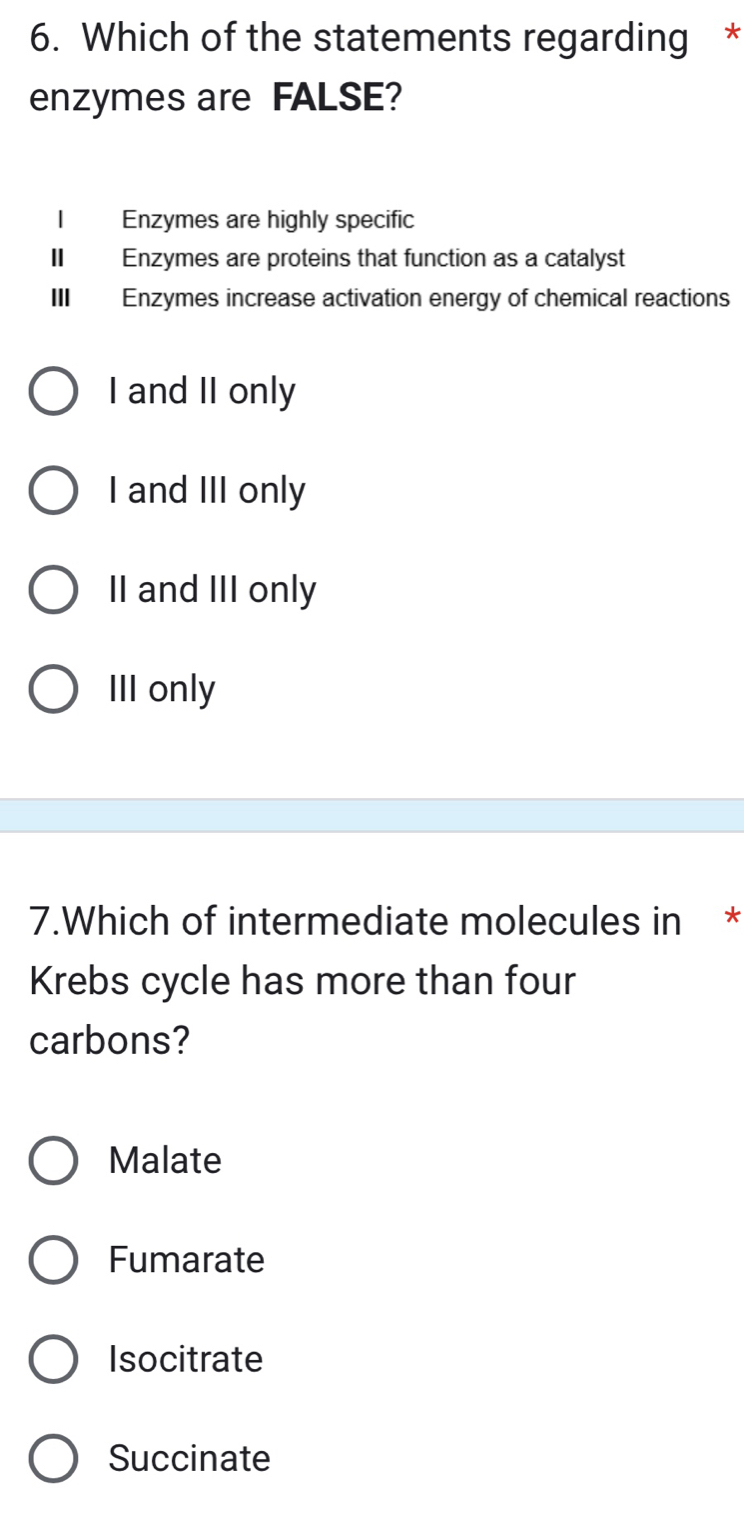Select the "III only" option
Image resolution: width=744 pixels, height=1519 pixels.
(55, 688)
